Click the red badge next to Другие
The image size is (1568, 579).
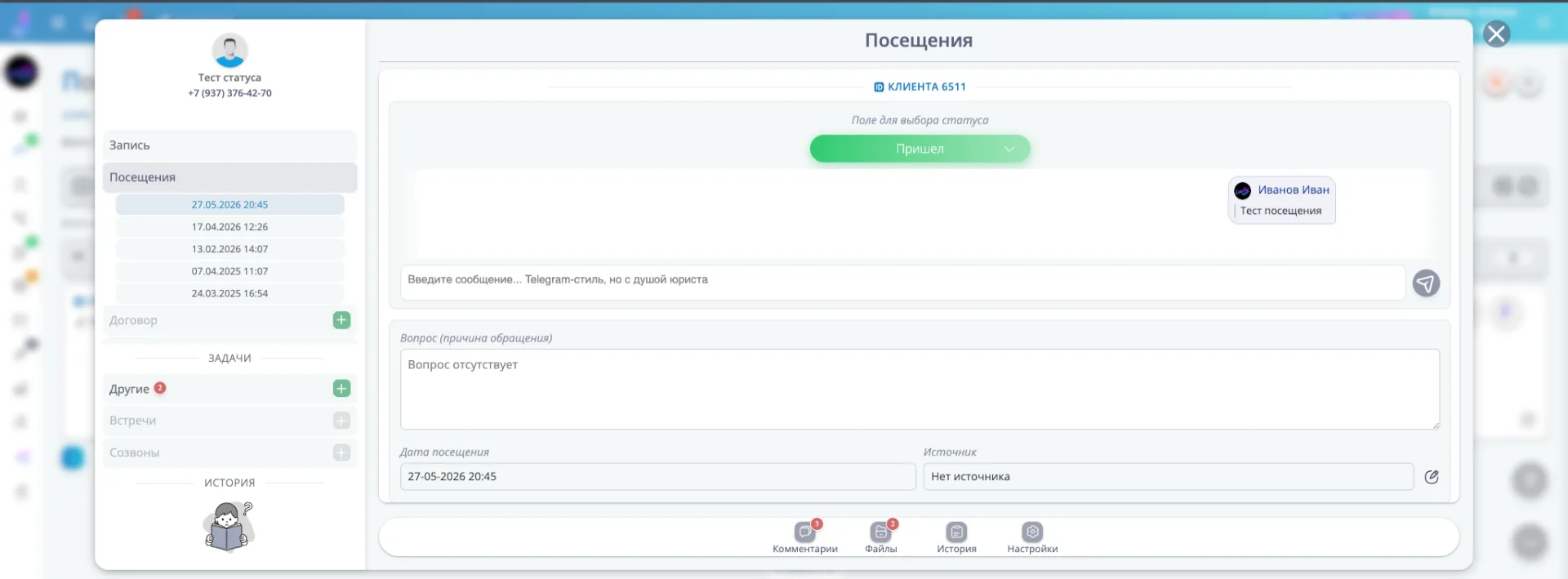click(x=160, y=388)
